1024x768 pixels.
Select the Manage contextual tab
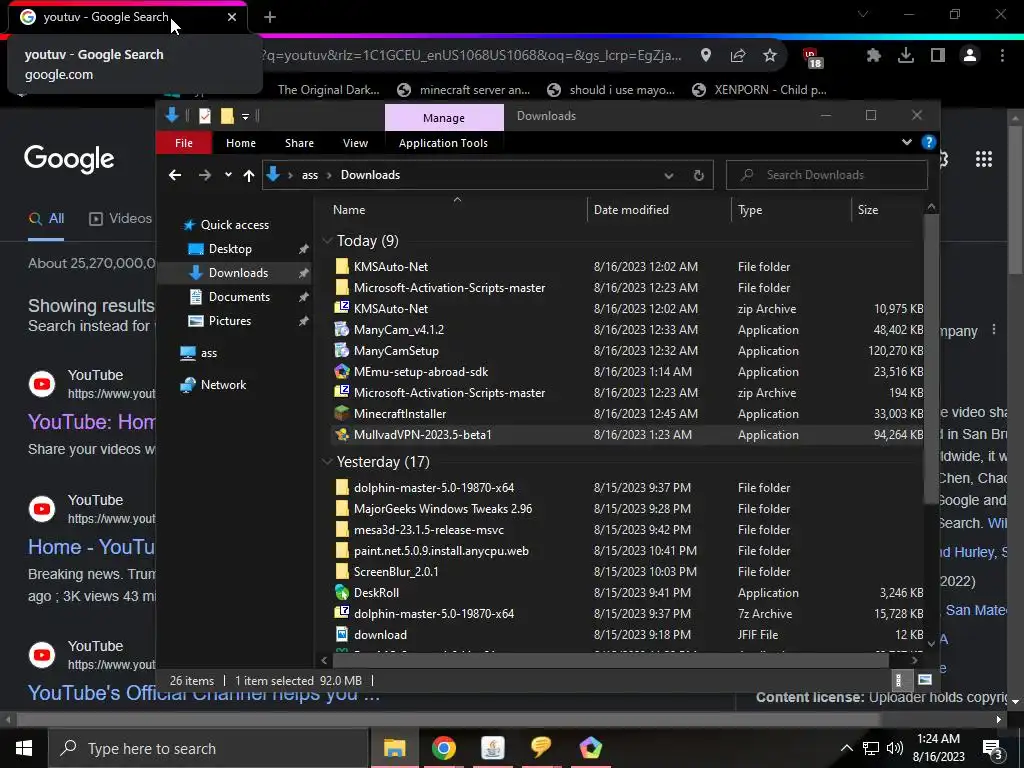(444, 118)
